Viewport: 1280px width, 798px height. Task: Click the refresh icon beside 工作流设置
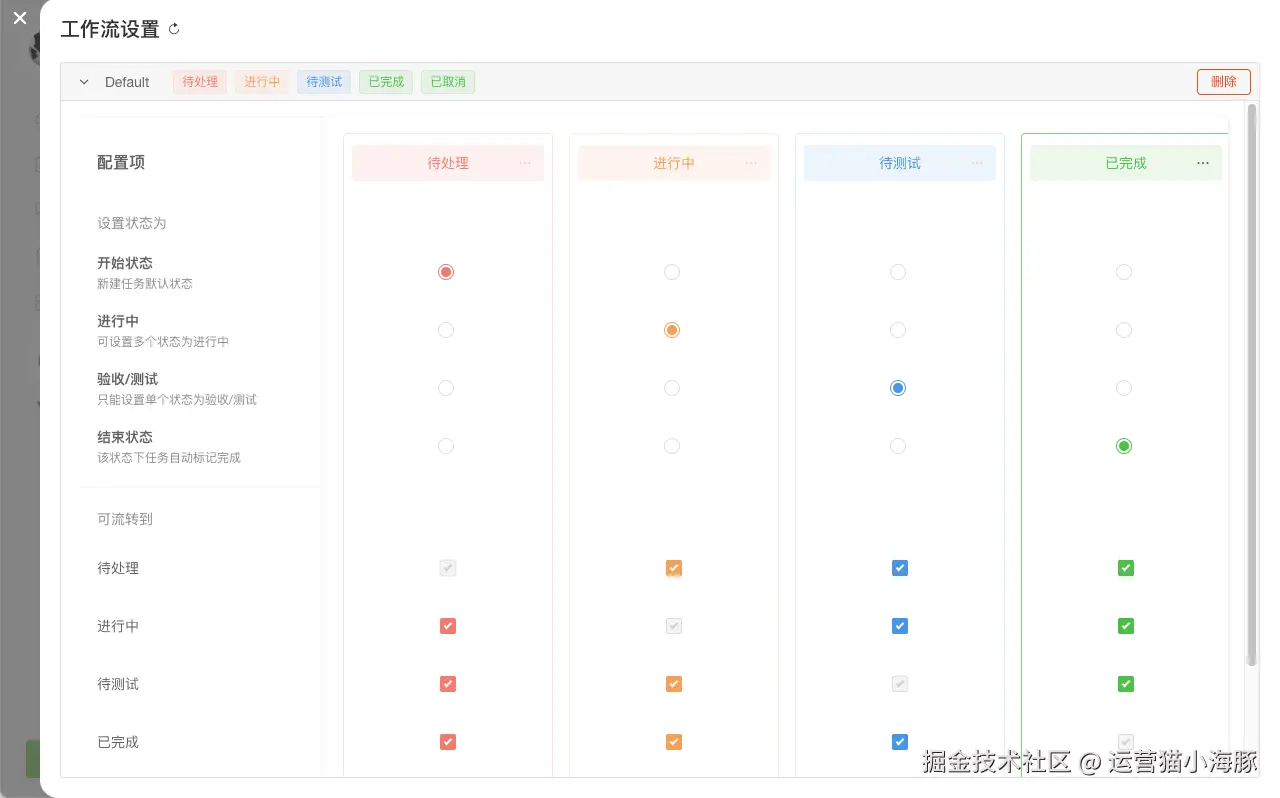click(174, 29)
